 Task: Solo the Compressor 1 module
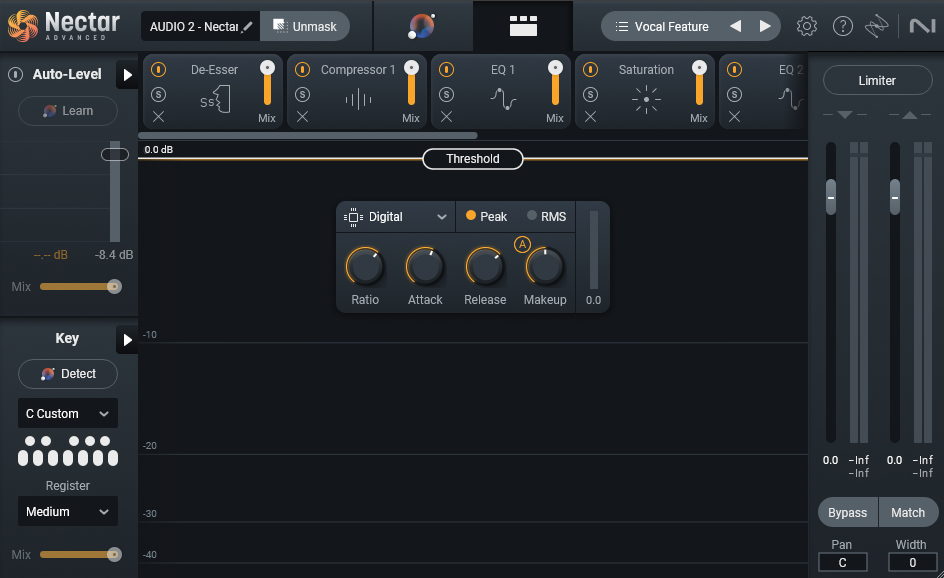pyautogui.click(x=302, y=95)
